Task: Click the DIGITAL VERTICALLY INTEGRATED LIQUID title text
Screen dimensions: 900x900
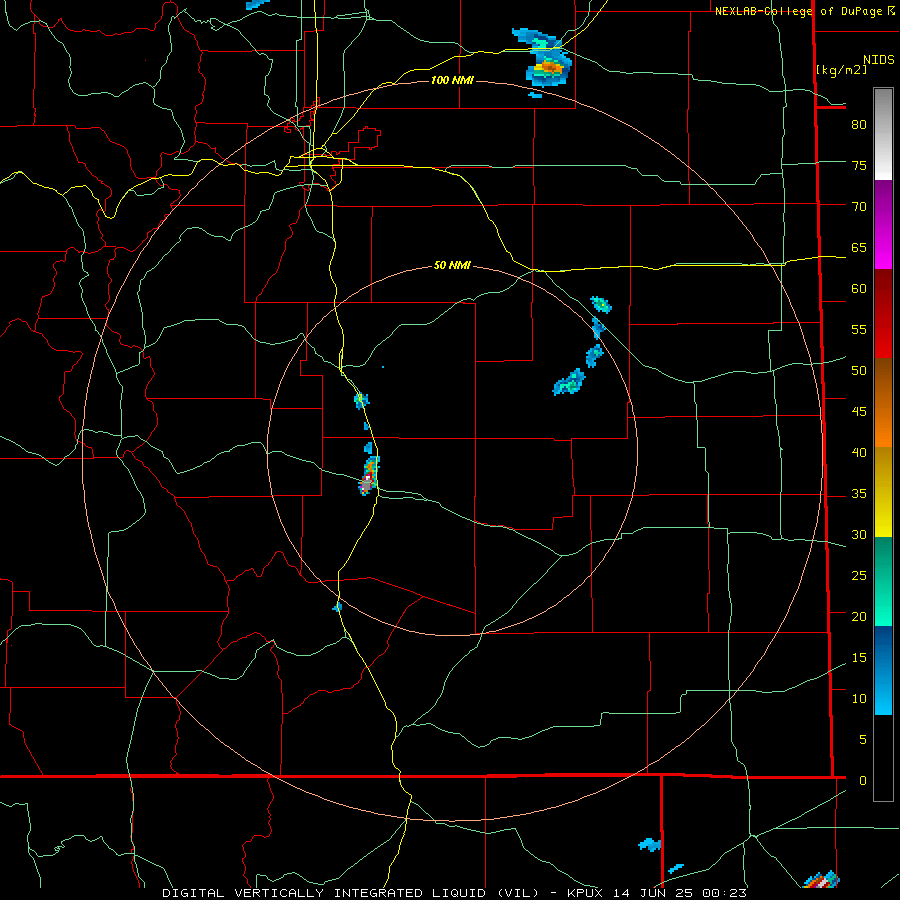Action: [x=325, y=893]
